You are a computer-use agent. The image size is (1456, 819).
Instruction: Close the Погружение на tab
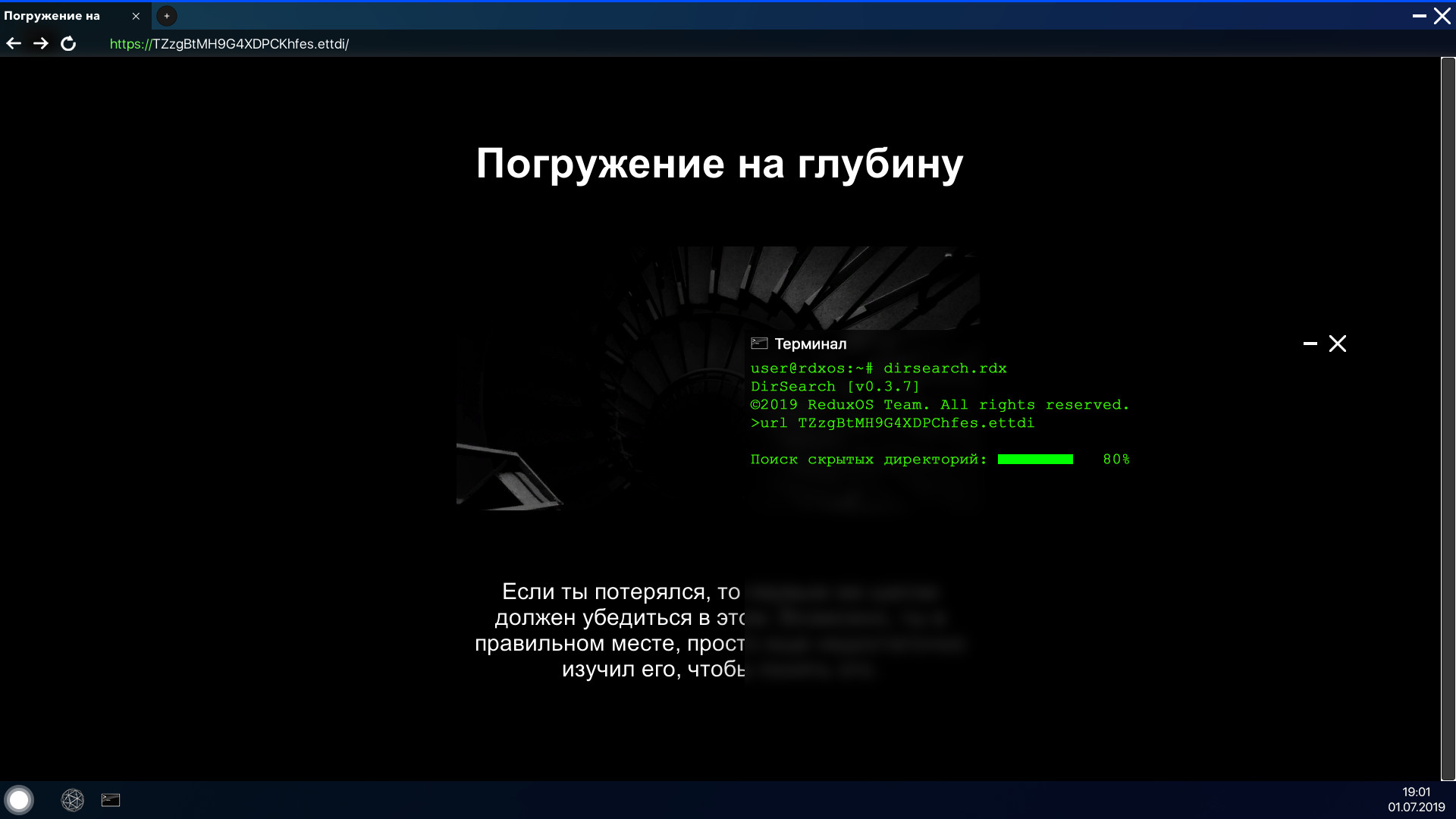point(136,16)
